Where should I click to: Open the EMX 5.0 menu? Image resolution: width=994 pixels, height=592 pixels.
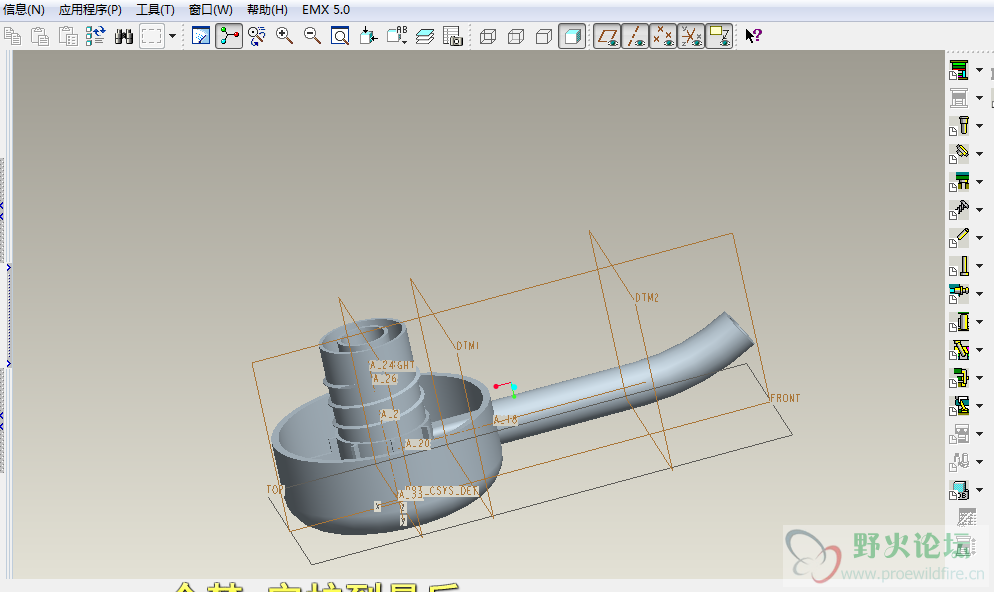click(x=326, y=10)
